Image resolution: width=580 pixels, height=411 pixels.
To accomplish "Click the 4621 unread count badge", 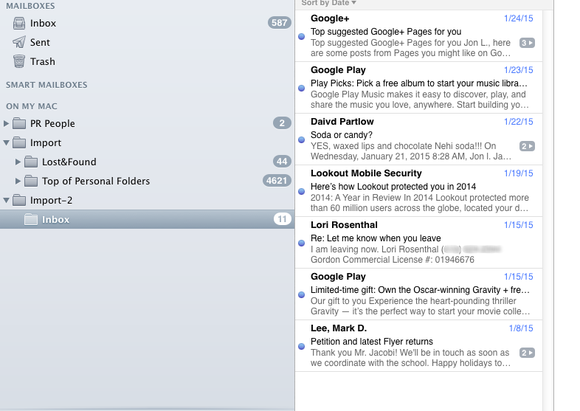I will pyautogui.click(x=277, y=181).
